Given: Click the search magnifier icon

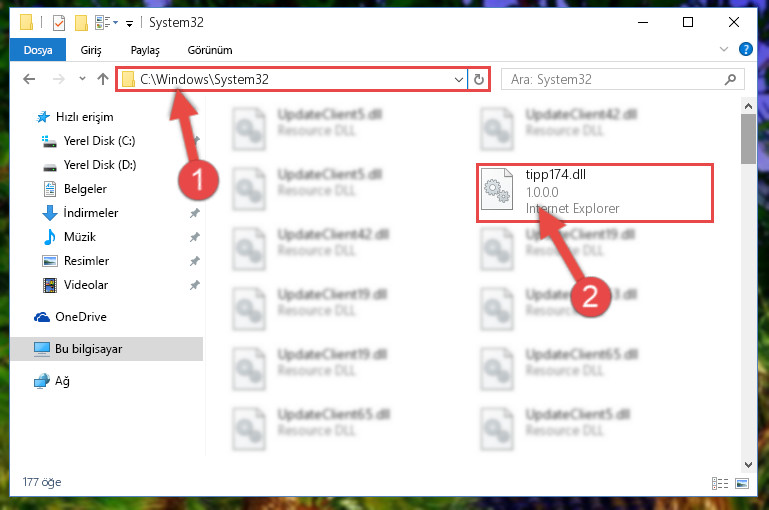Looking at the screenshot, I should 730,79.
